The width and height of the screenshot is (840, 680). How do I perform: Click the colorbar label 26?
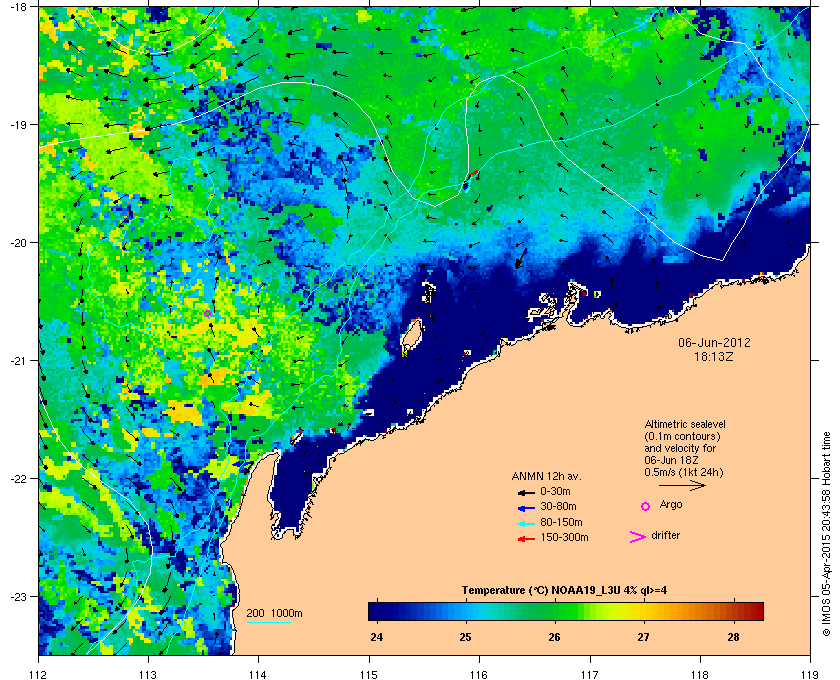coord(555,637)
